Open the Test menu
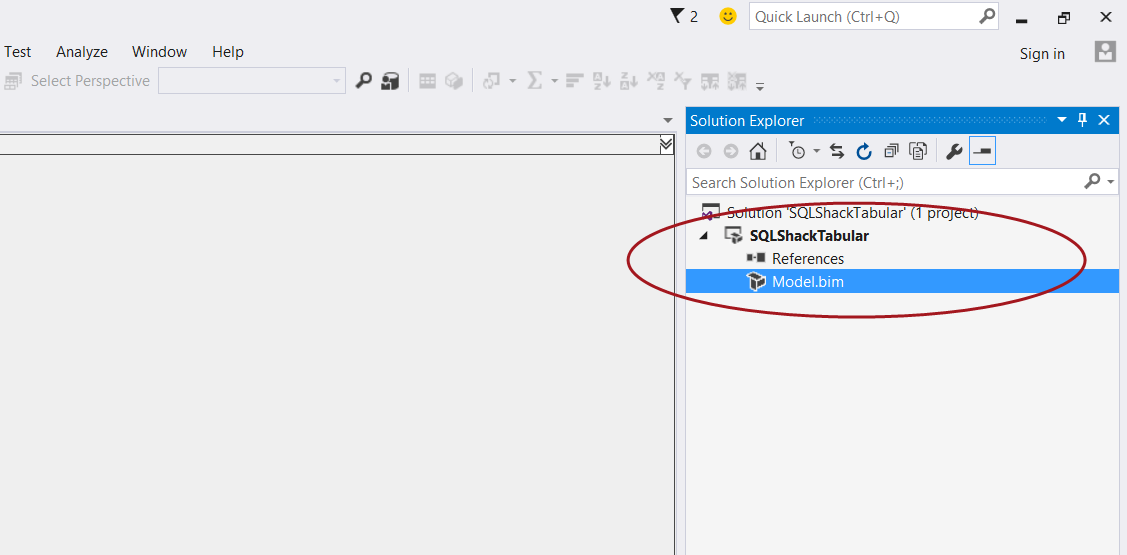 tap(17, 52)
